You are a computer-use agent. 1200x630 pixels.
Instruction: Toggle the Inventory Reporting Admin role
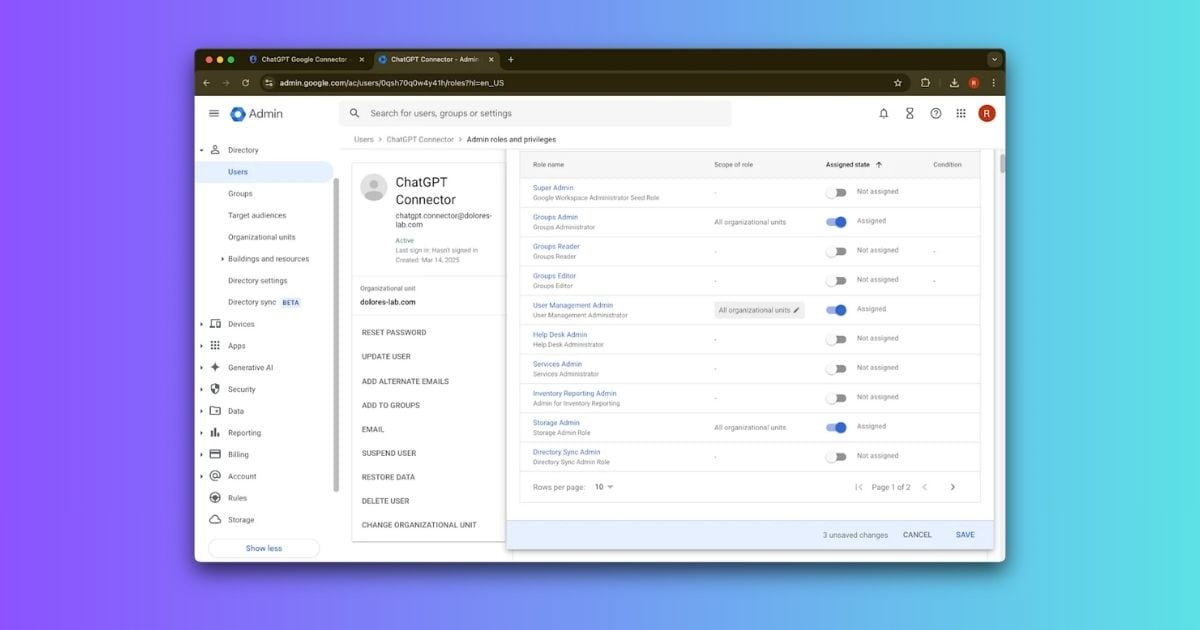(x=836, y=398)
